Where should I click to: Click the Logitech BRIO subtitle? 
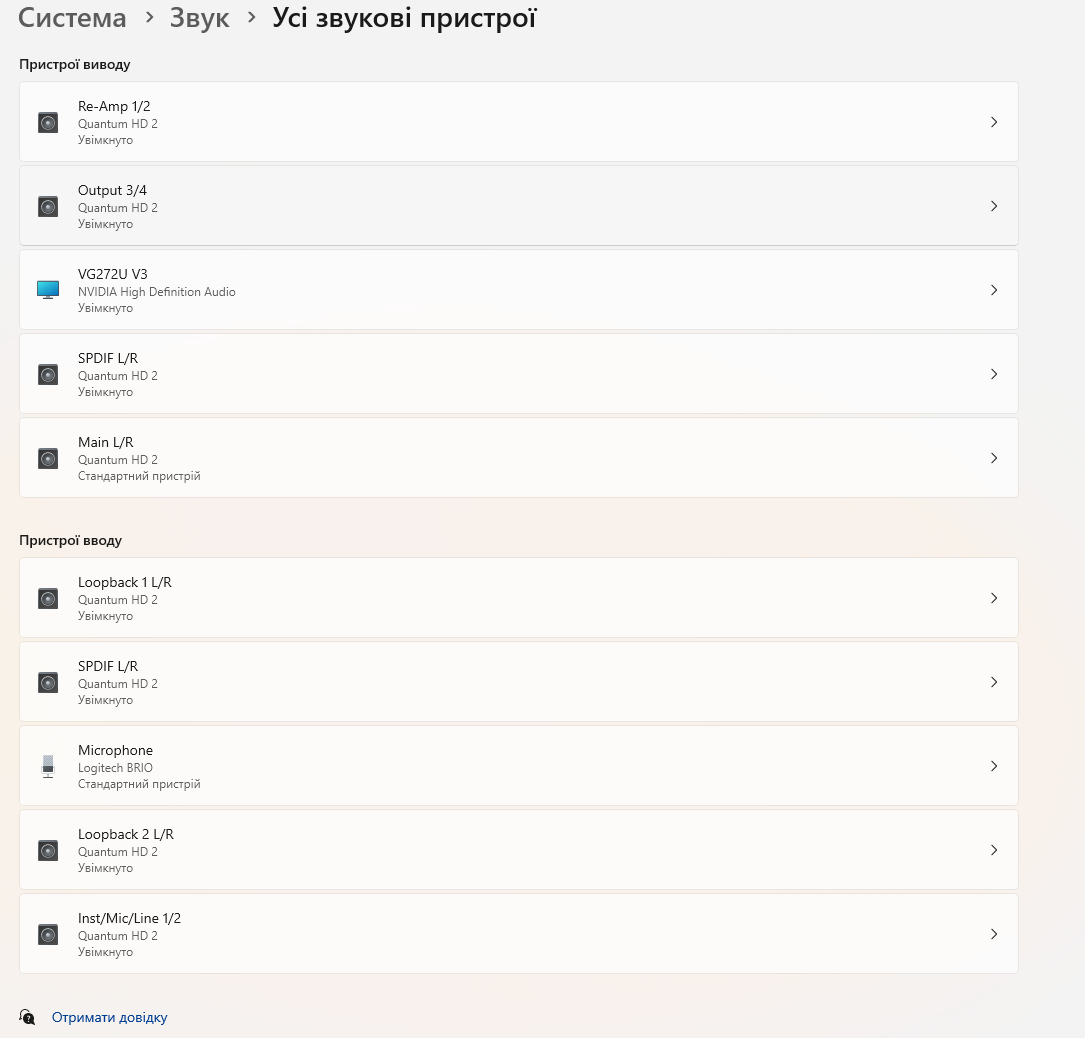[x=115, y=768]
